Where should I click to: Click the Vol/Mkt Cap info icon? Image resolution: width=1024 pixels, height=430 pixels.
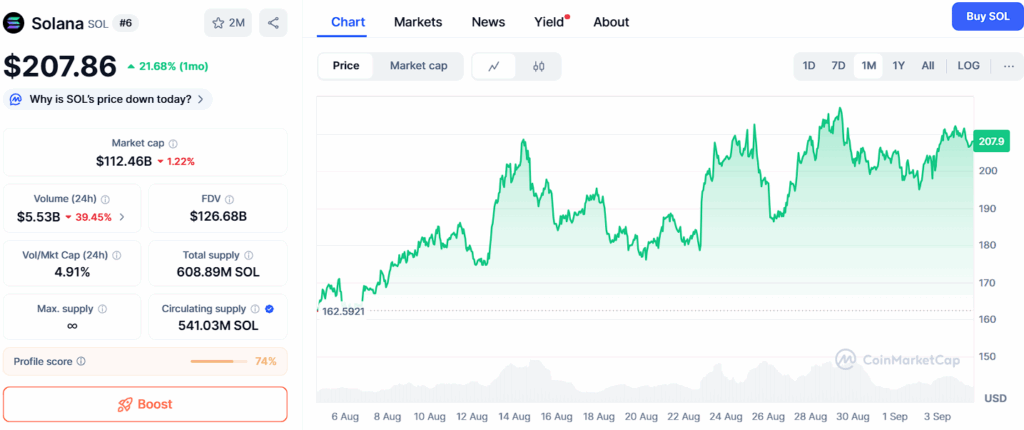tap(117, 256)
